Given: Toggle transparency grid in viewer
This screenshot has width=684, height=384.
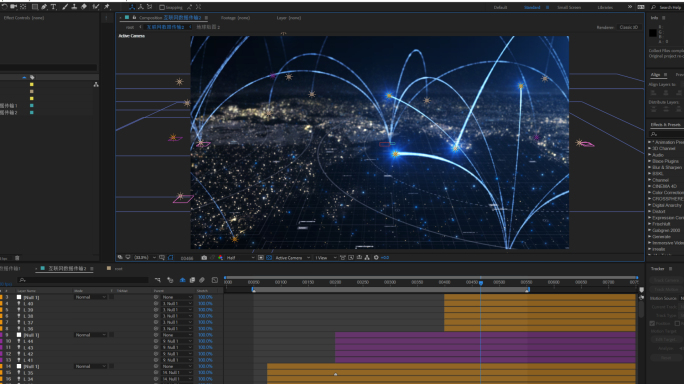Looking at the screenshot, I should [x=269, y=258].
